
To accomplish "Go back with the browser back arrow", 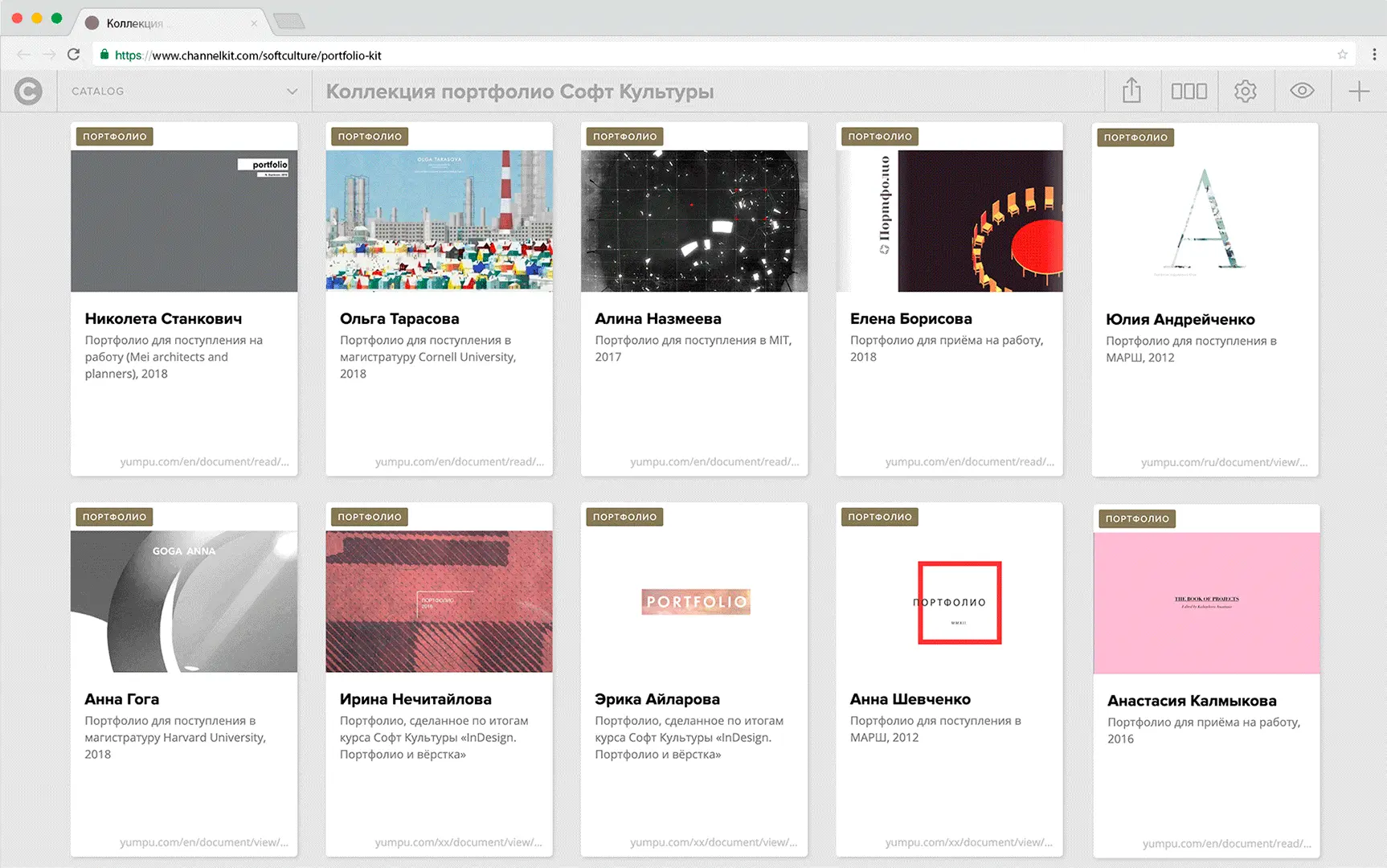I will [23, 54].
